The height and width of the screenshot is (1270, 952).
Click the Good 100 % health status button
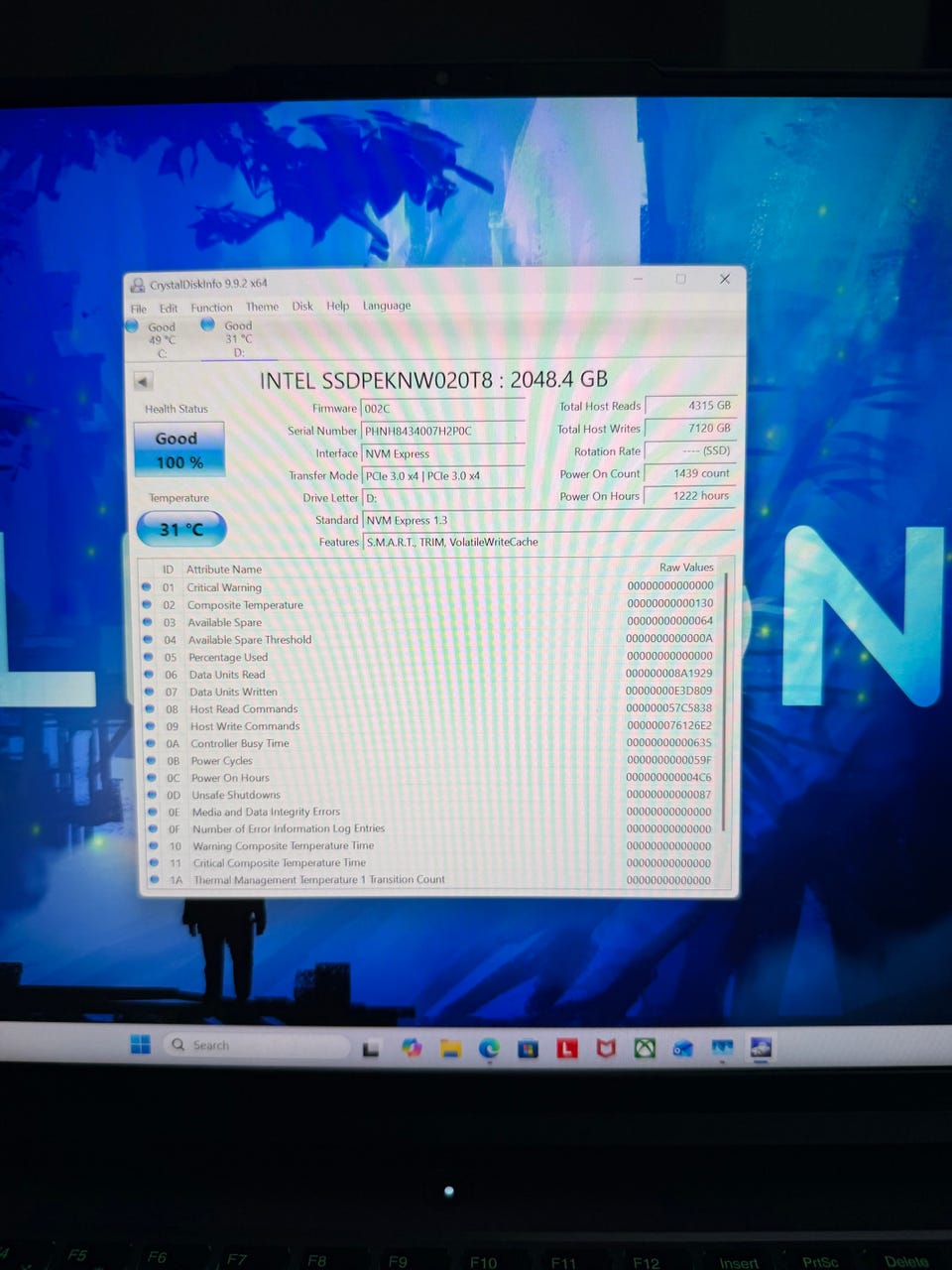pyautogui.click(x=178, y=449)
